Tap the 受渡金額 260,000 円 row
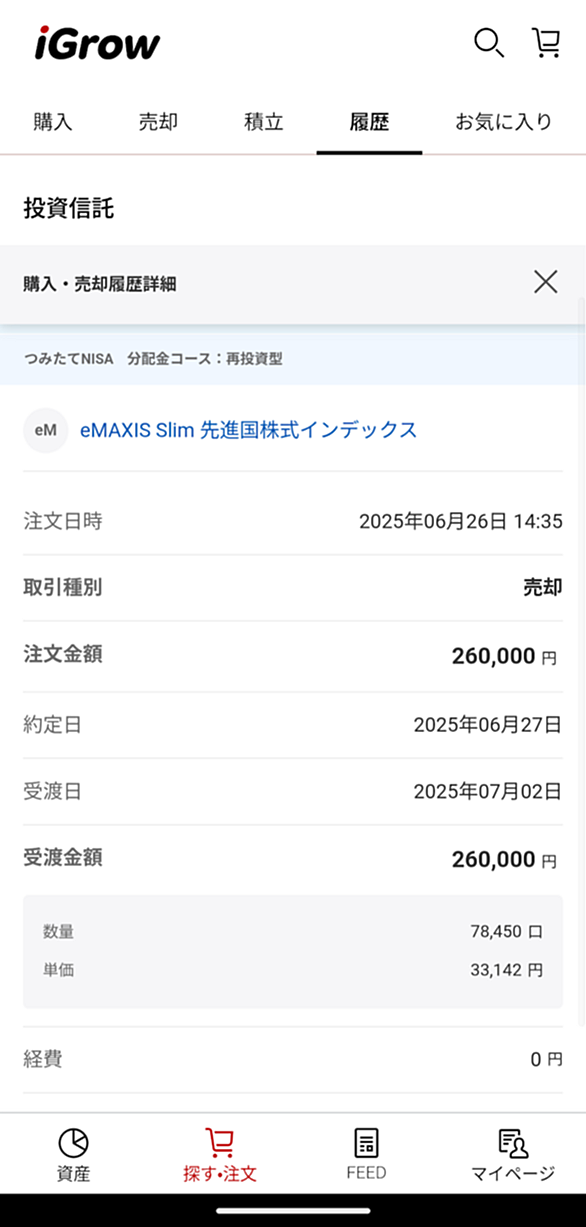Viewport: 586px width, 1227px height. (x=293, y=859)
